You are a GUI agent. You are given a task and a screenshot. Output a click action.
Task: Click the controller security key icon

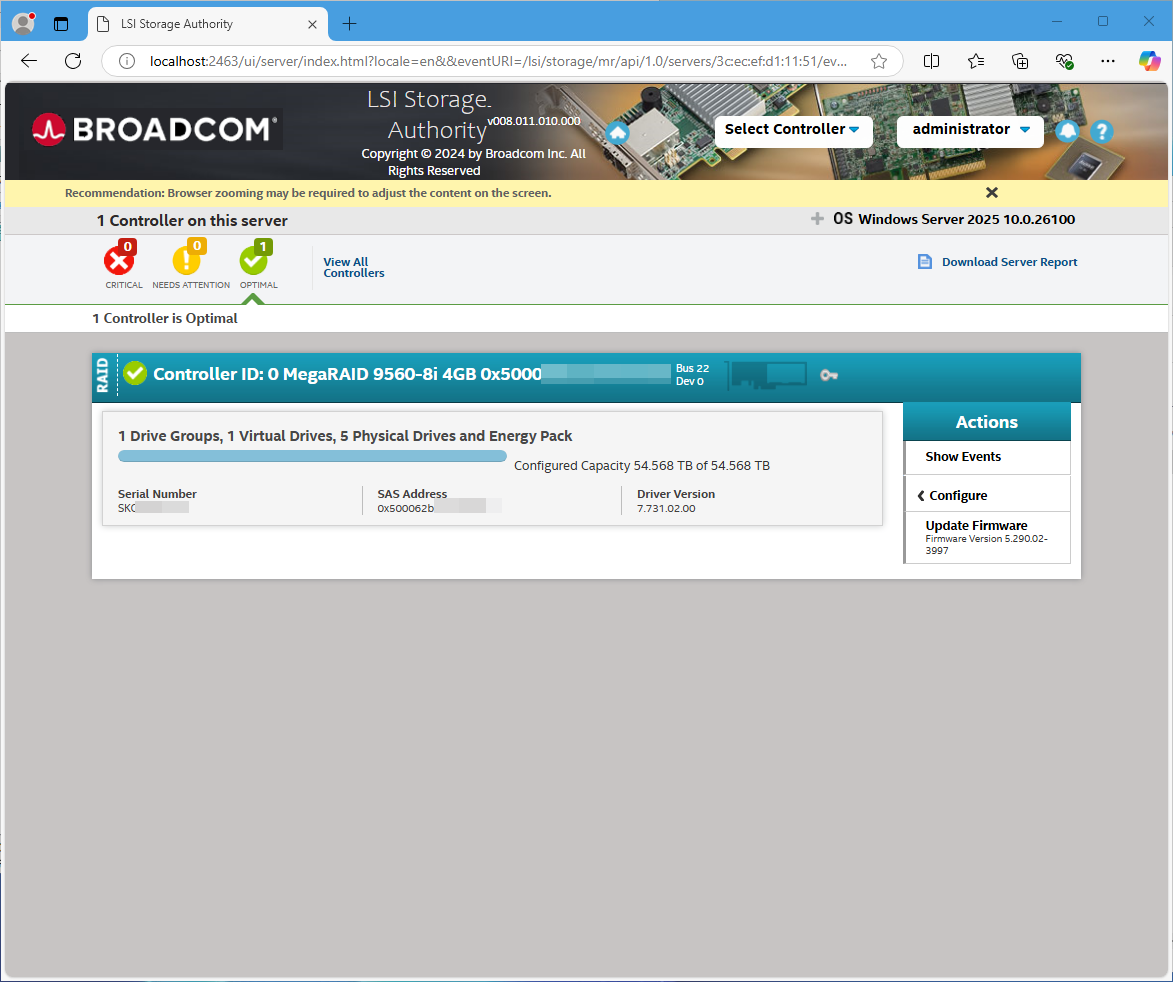pyautogui.click(x=829, y=375)
